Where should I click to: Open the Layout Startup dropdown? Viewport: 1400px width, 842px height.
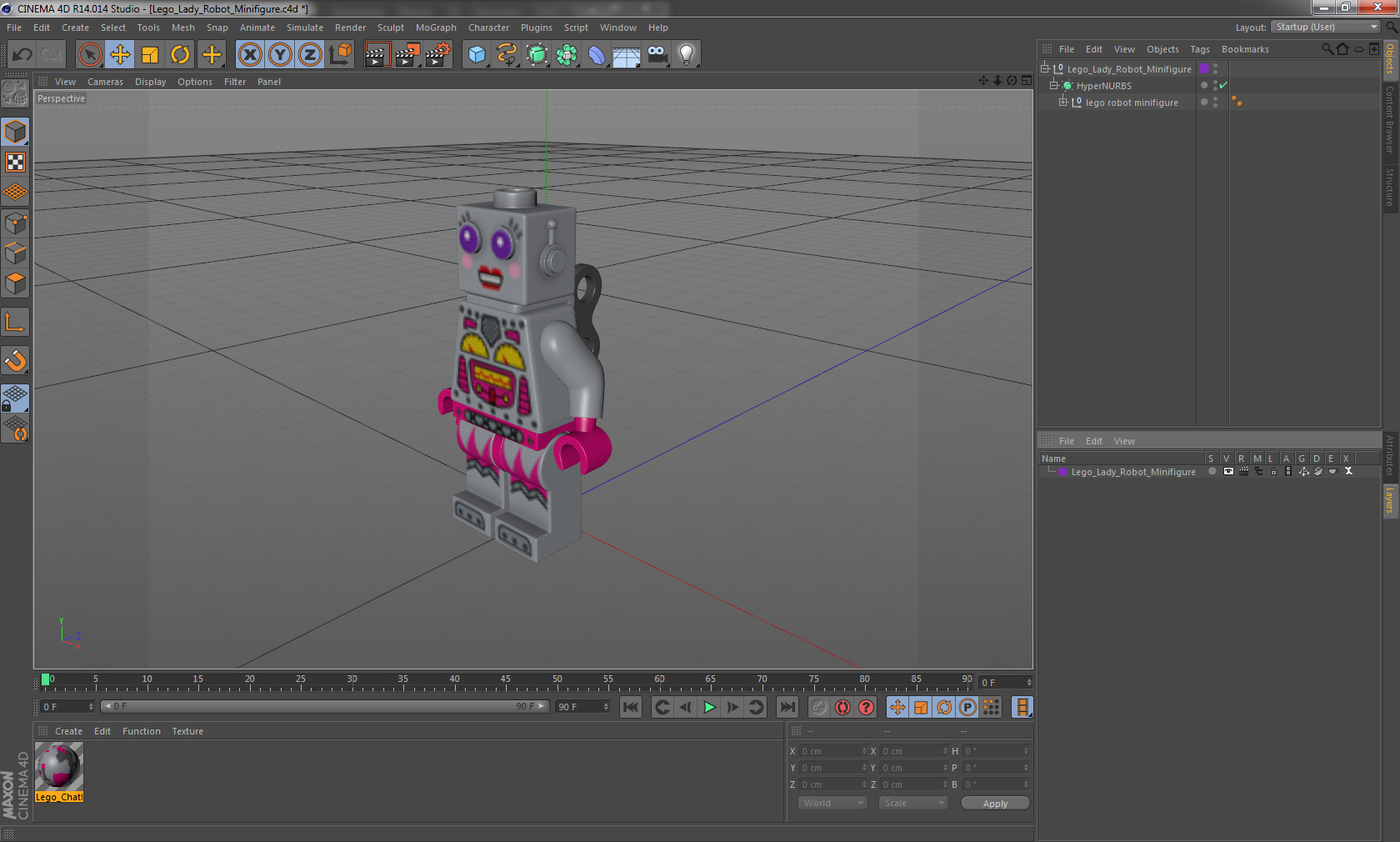point(1325,27)
